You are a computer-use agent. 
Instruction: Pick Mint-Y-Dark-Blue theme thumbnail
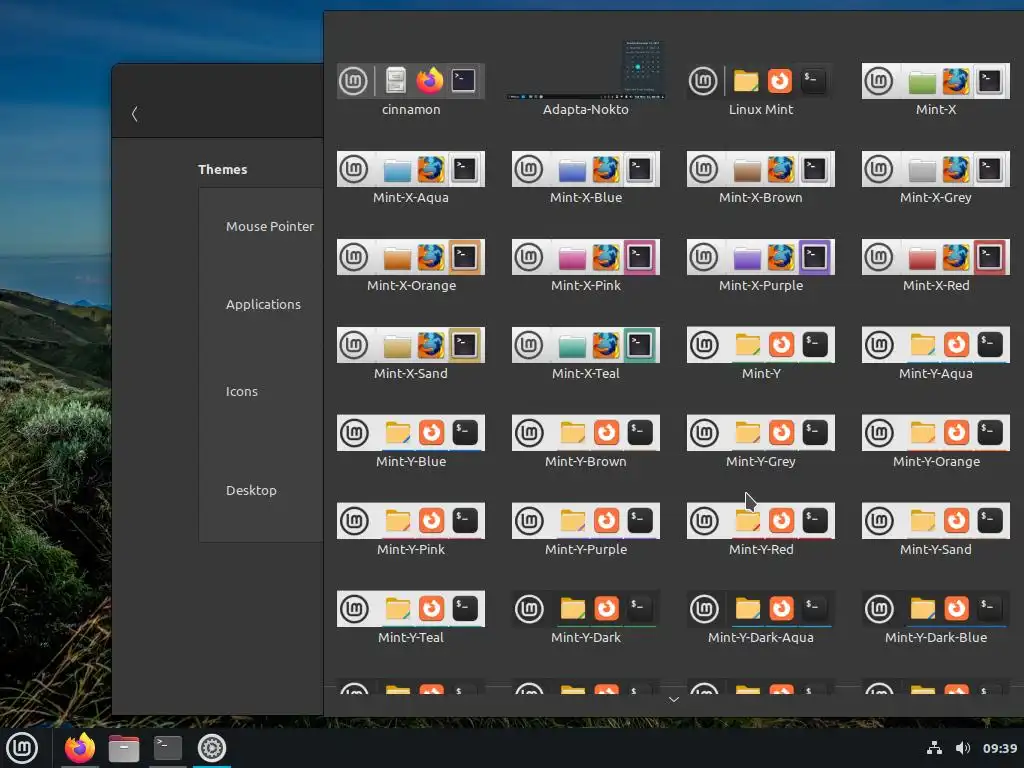[936, 609]
